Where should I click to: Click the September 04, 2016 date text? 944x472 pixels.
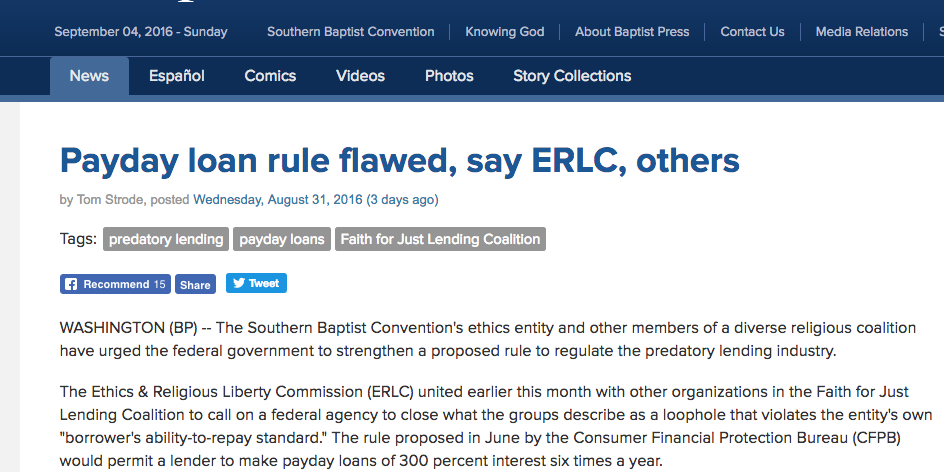[141, 32]
